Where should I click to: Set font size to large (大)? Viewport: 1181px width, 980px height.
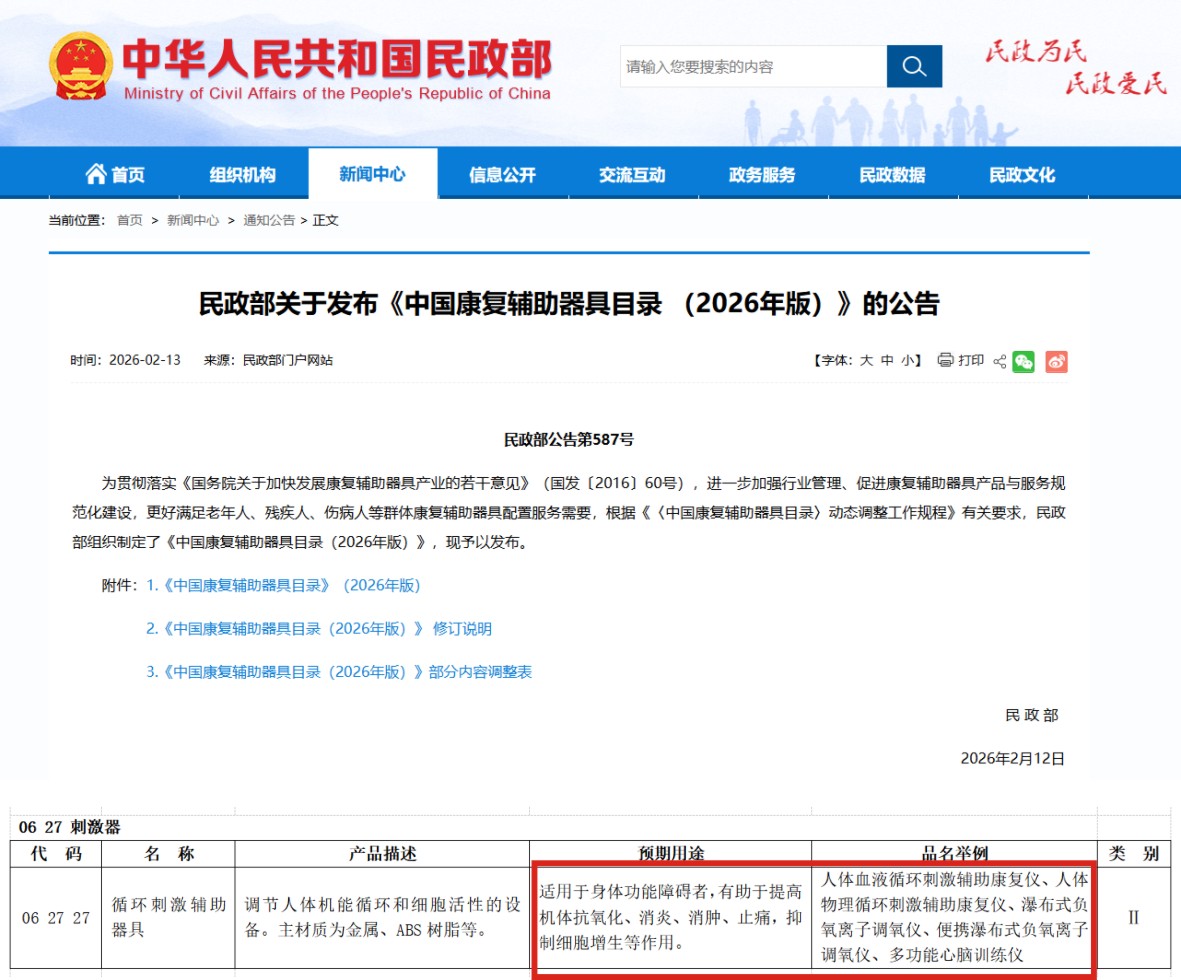(x=867, y=361)
